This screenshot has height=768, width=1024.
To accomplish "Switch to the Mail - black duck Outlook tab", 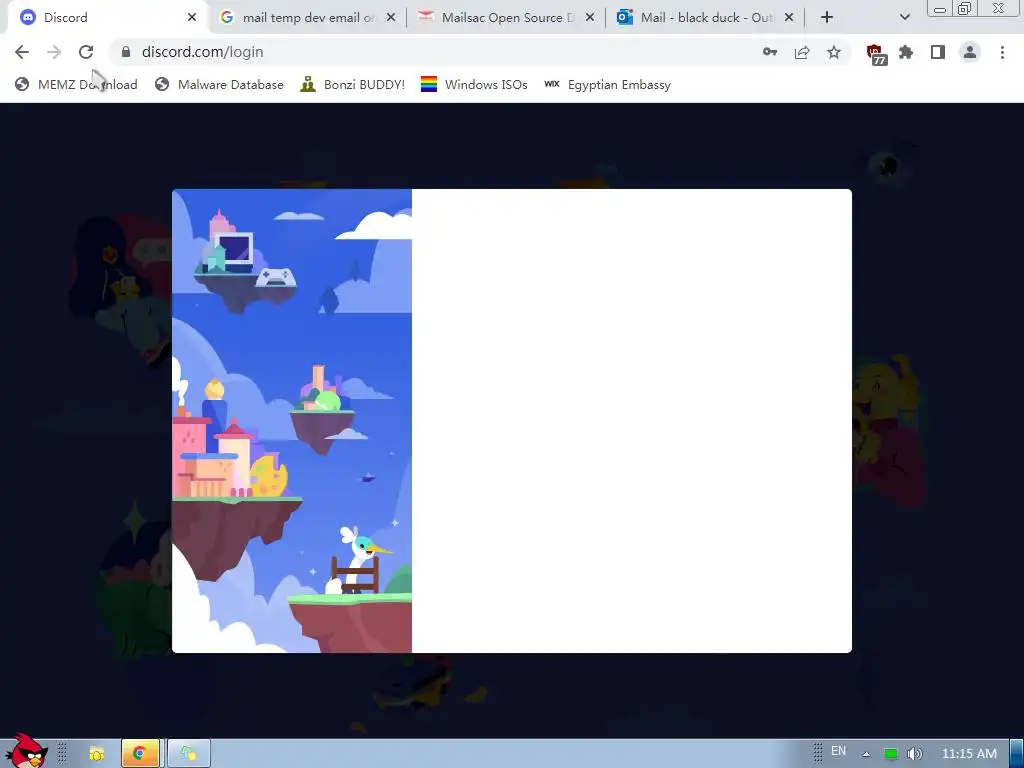I will pos(705,18).
